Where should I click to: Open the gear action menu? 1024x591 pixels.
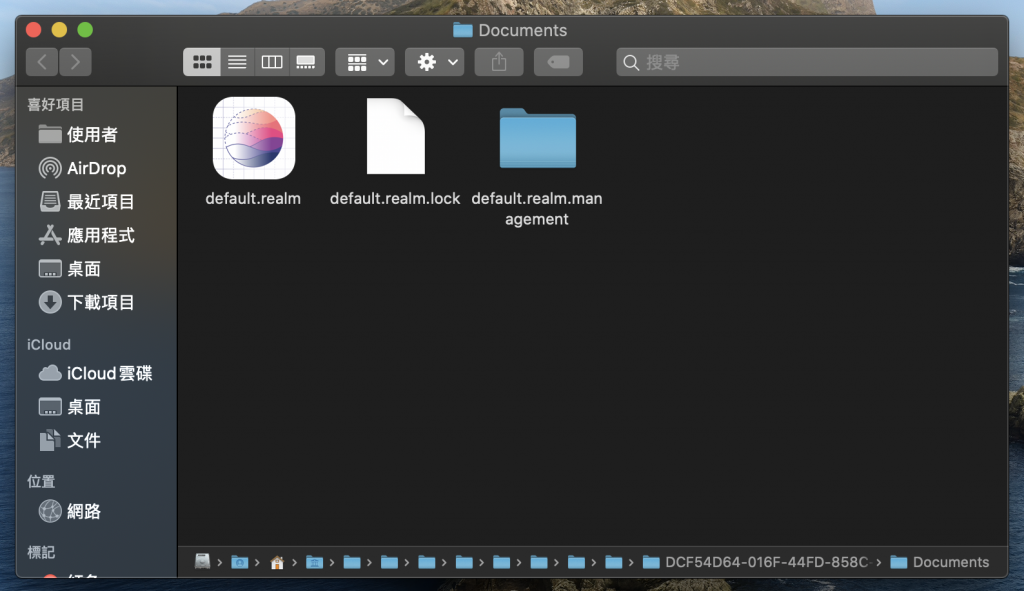(434, 62)
